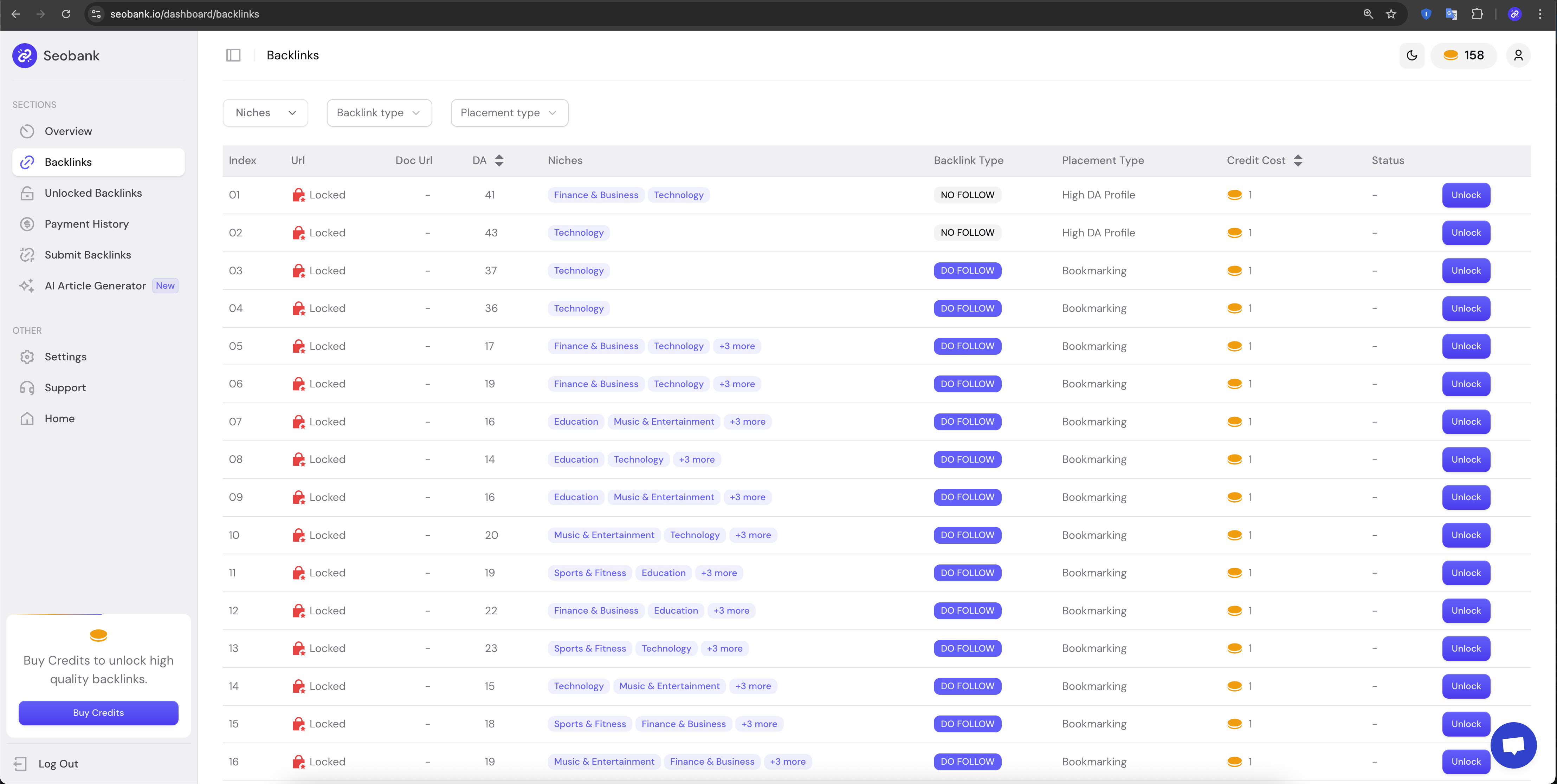Screen dimensions: 1557x784
Task: Expand +3 more niches in row 07
Action: coord(747,422)
